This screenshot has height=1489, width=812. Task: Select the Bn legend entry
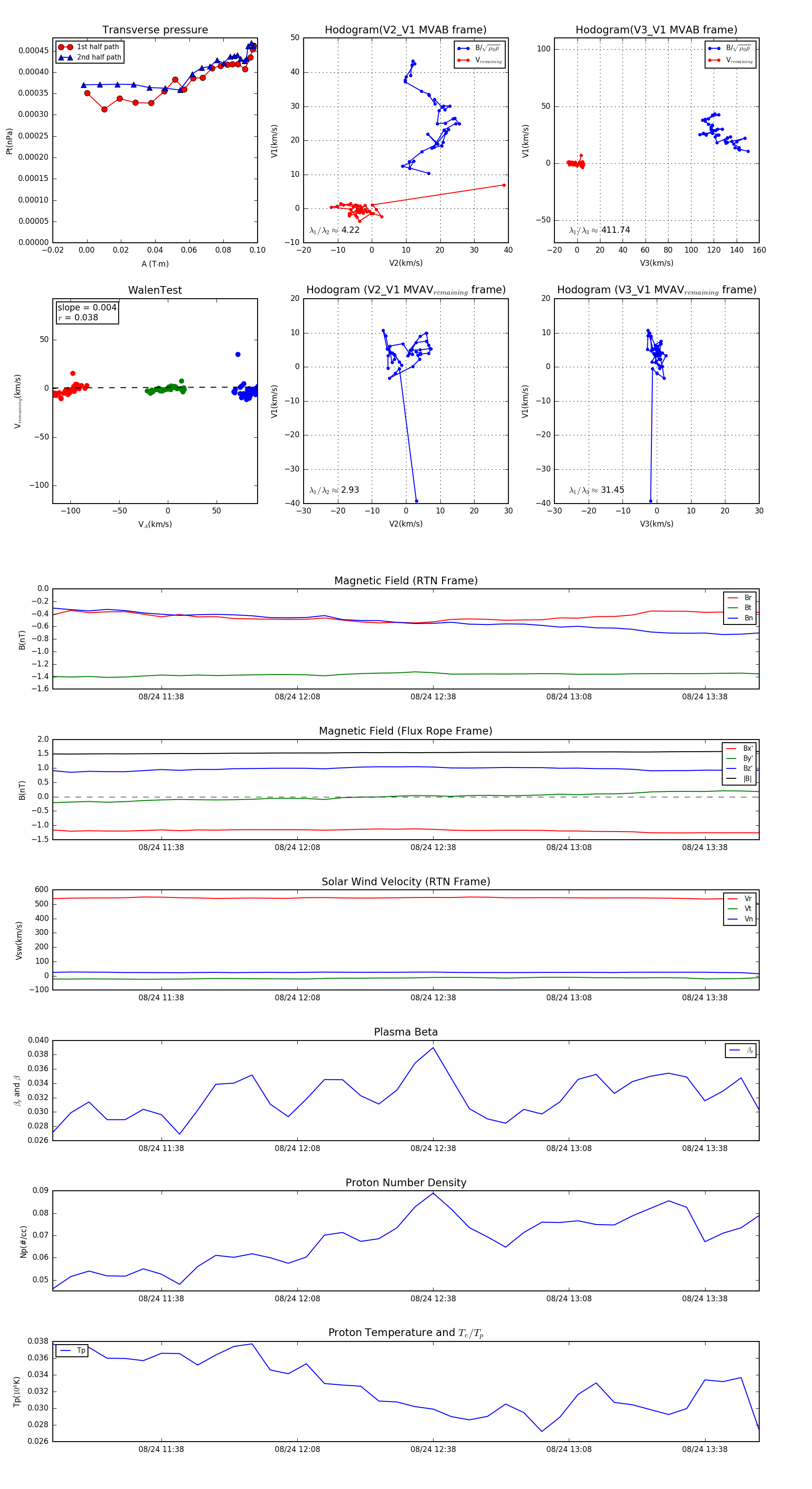pos(740,618)
